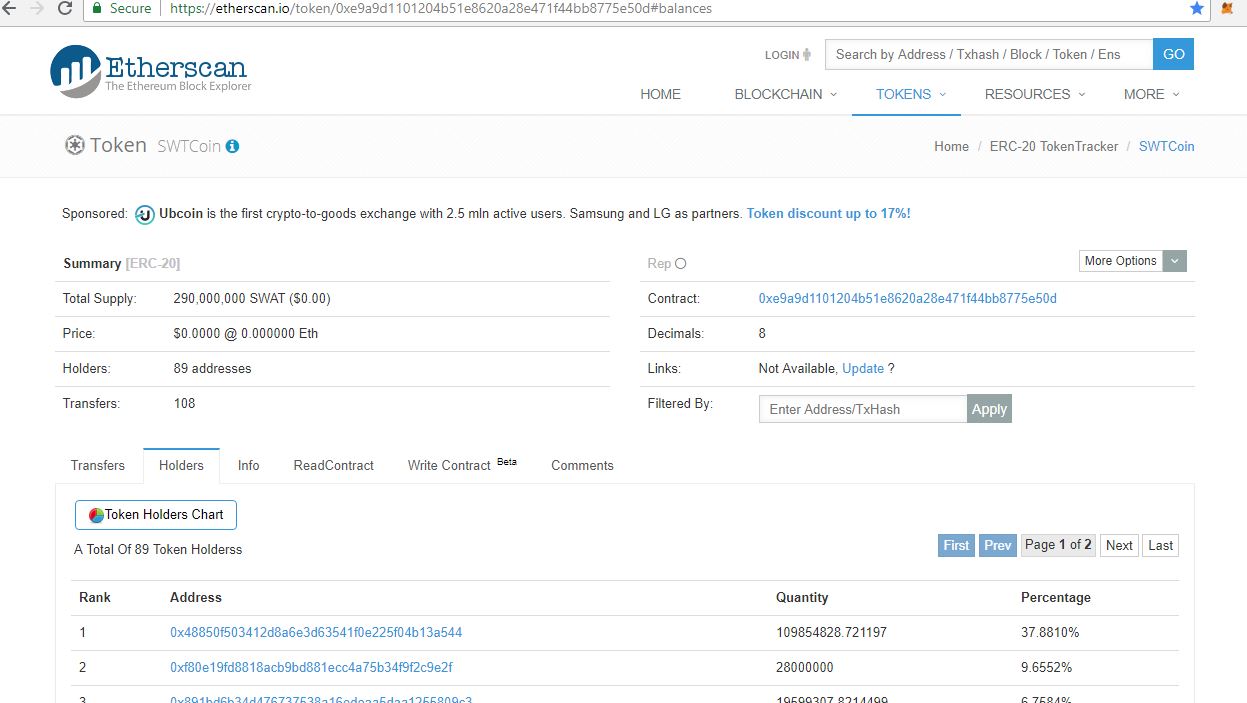Click More Options button label
Viewport: 1247px width, 703px height.
click(x=1121, y=261)
